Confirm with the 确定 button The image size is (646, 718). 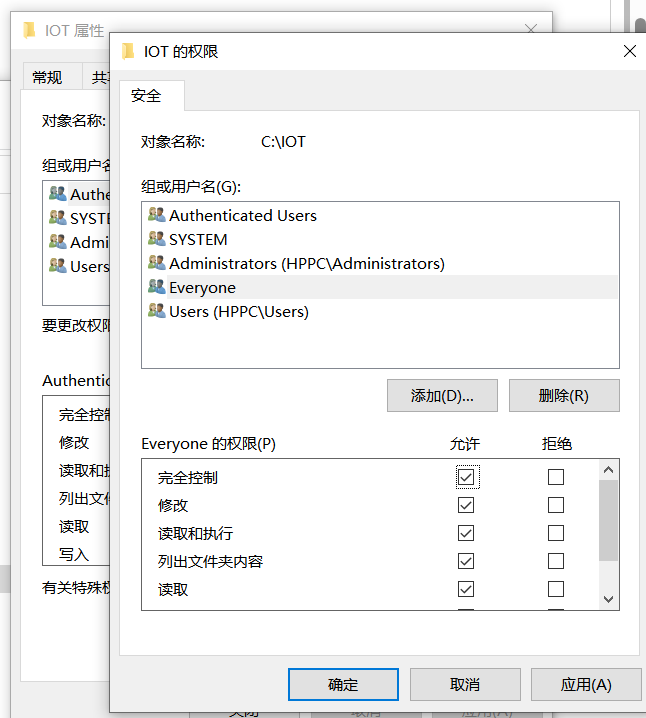[x=343, y=685]
